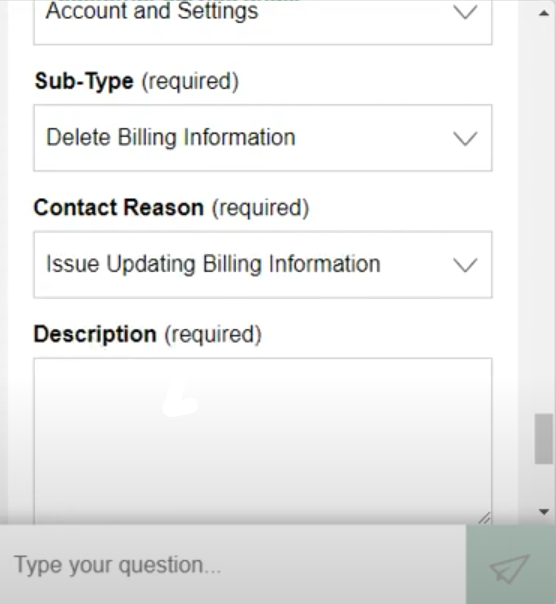Click the Sub-Type field label
Viewport: 556px width, 604px height.
coord(137,81)
